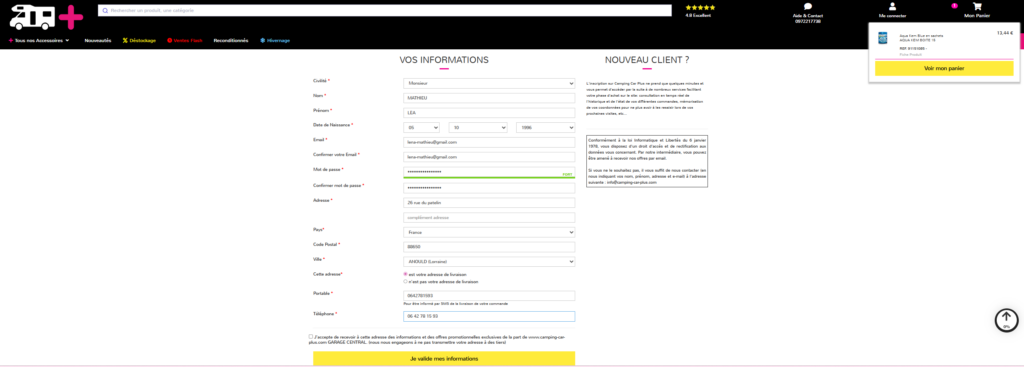
Task: Select 'n'est pas votre adresse de livraison' radio
Action: pyautogui.click(x=406, y=281)
